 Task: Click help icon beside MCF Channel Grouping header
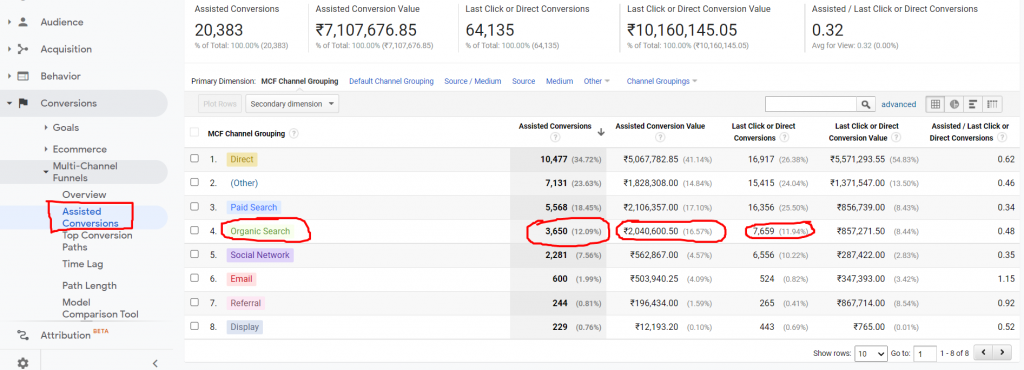pyautogui.click(x=294, y=133)
